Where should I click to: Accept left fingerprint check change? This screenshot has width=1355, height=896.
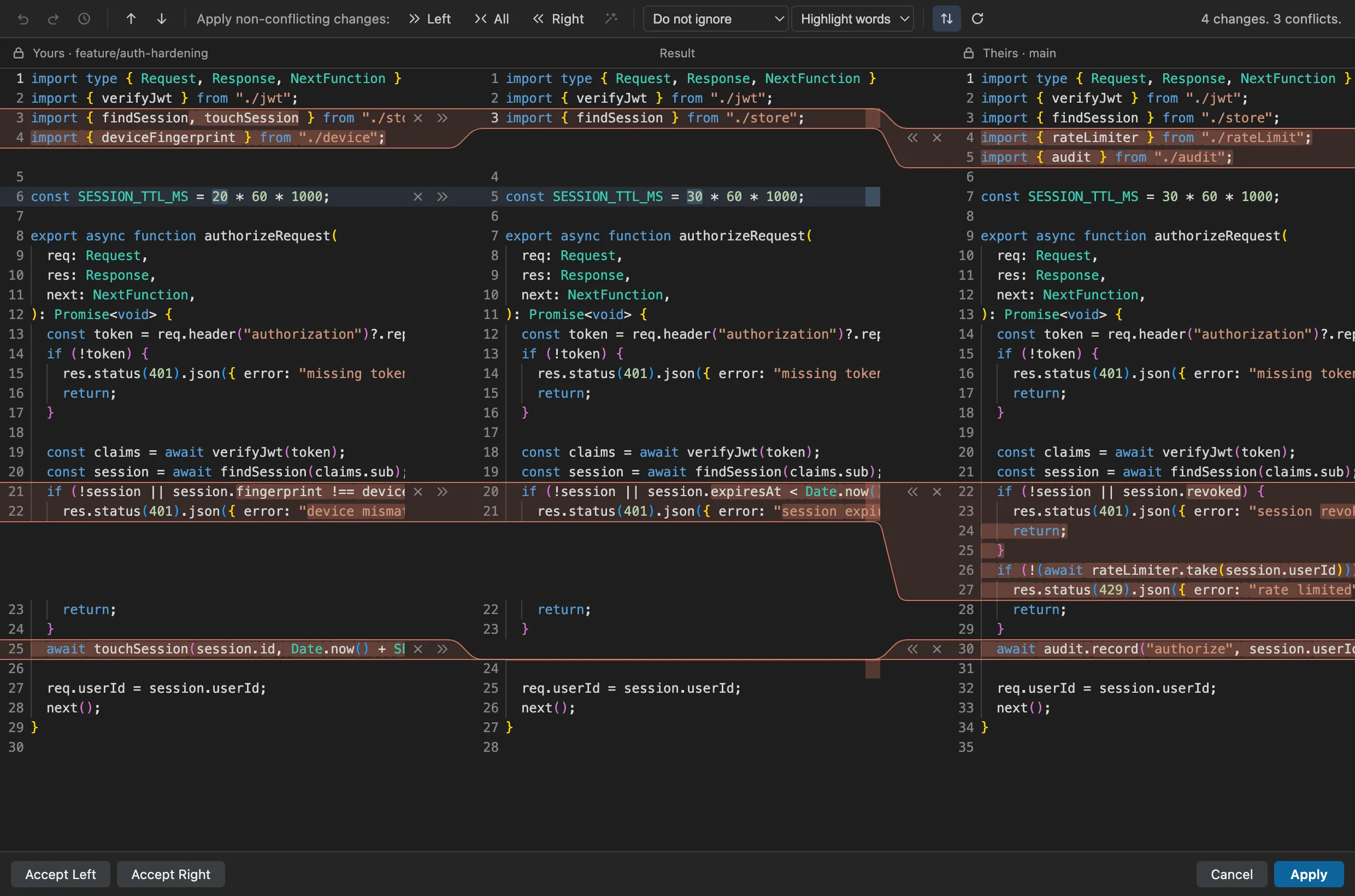(443, 491)
